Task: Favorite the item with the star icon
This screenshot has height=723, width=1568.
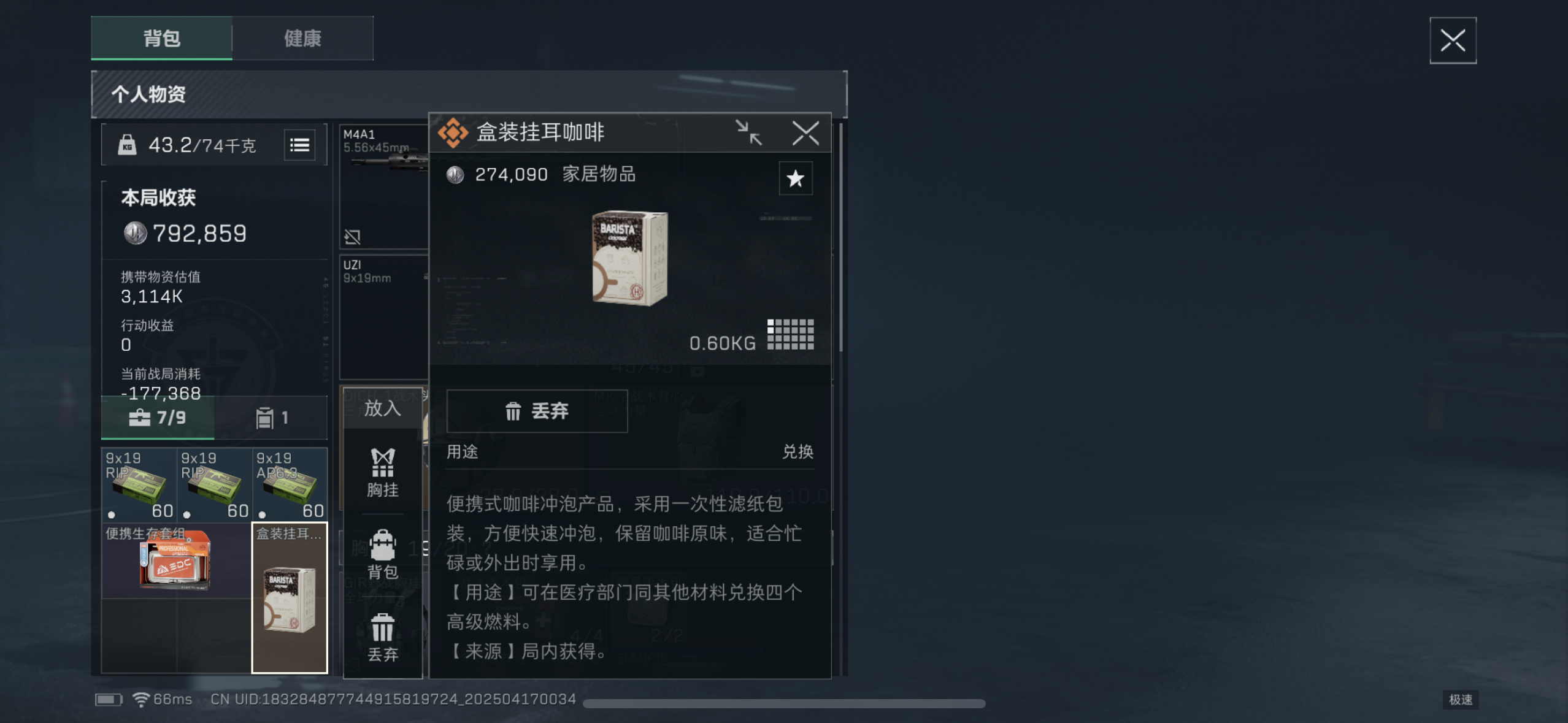Action: [x=795, y=178]
